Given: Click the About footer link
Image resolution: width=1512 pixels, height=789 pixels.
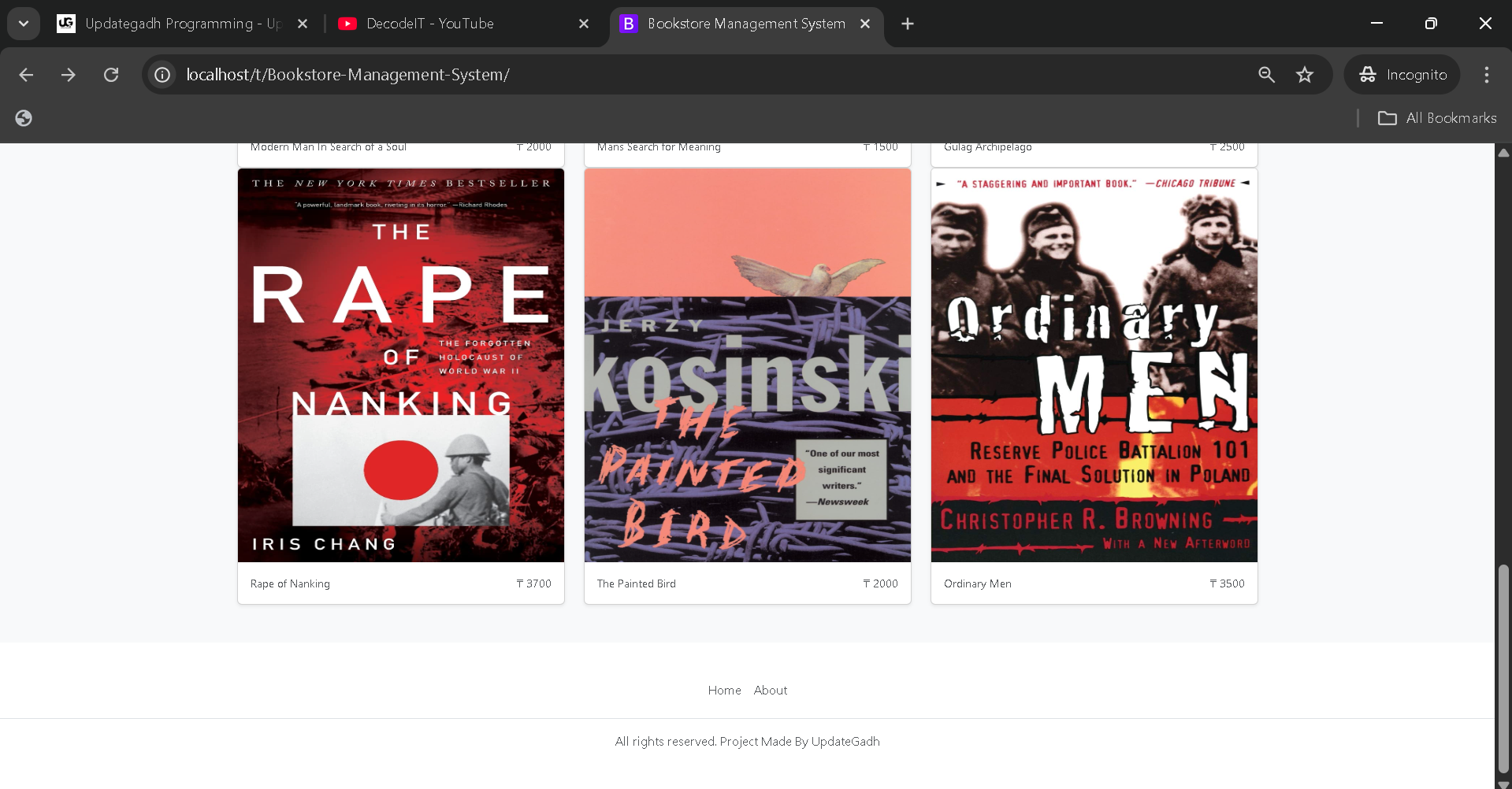Looking at the screenshot, I should (770, 691).
